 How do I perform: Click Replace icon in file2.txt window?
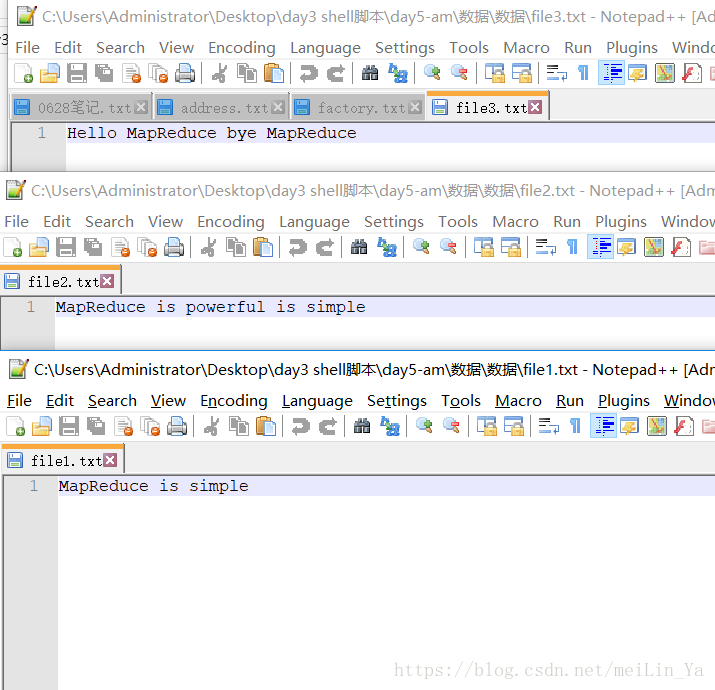(x=386, y=248)
